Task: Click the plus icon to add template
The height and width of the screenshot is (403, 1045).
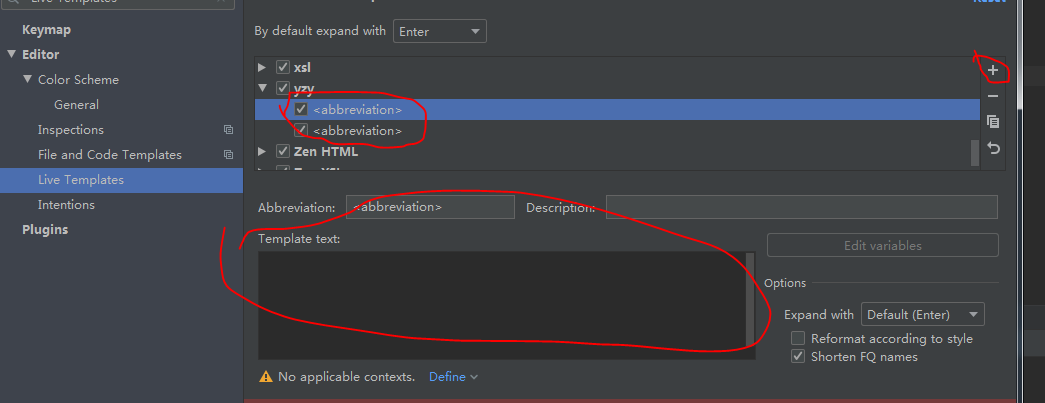Action: tap(993, 71)
